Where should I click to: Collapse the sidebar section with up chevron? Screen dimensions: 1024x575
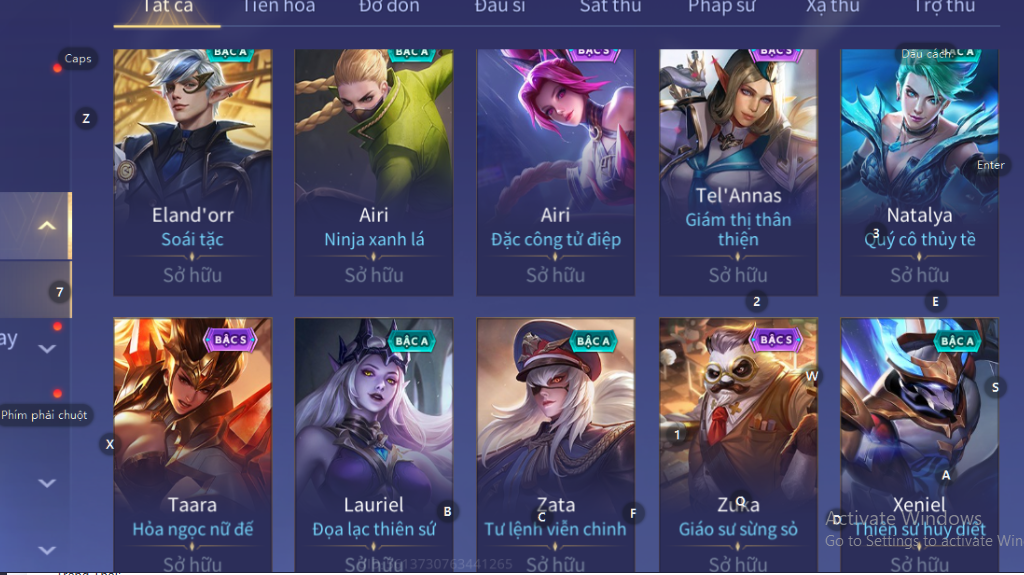click(x=46, y=226)
